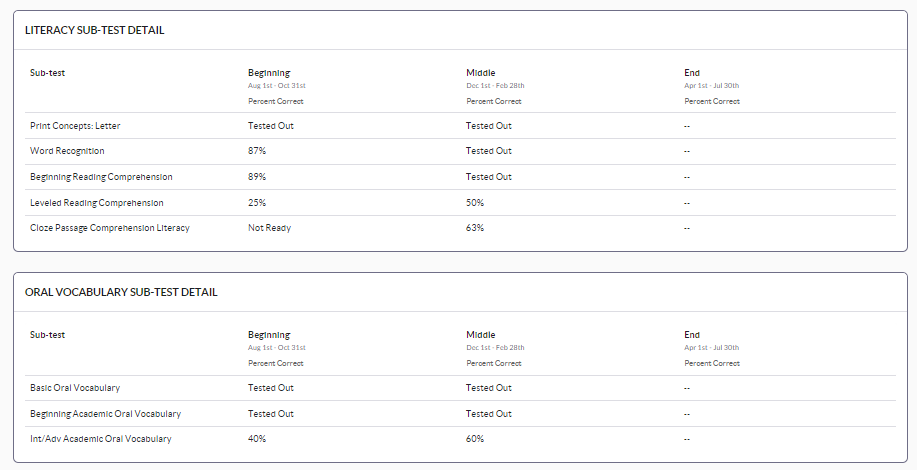Click the Middle column header in Literacy table
This screenshot has height=470, width=917.
point(481,73)
